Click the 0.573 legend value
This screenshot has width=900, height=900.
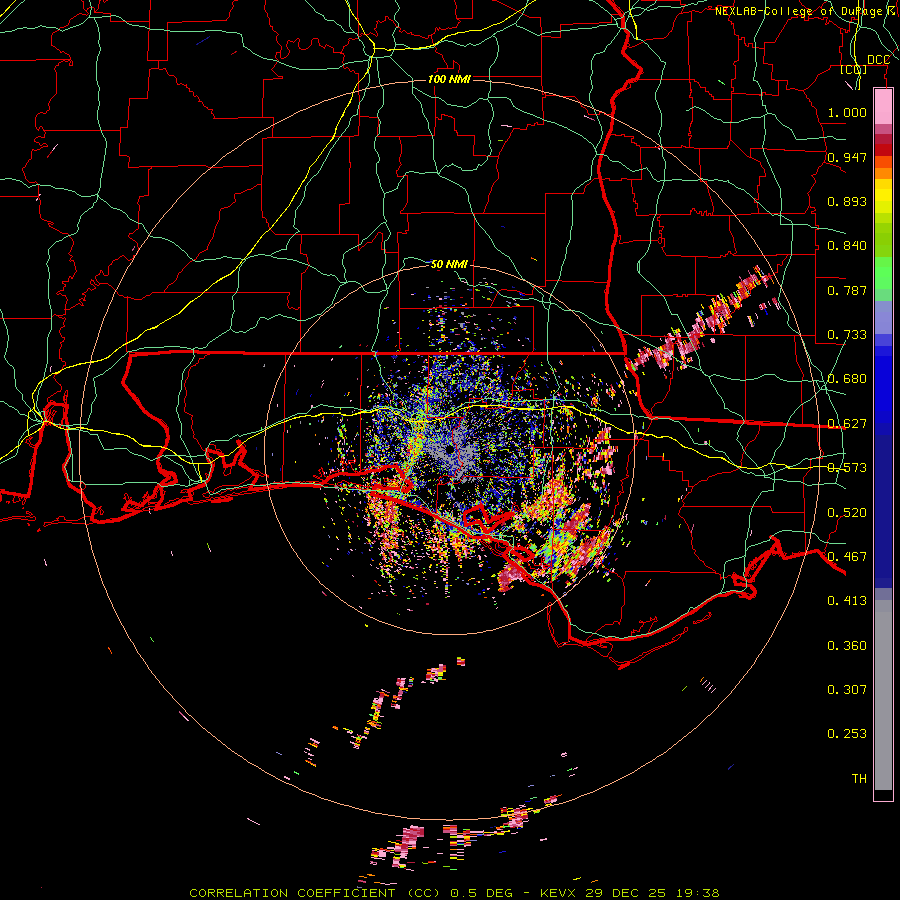coord(847,468)
